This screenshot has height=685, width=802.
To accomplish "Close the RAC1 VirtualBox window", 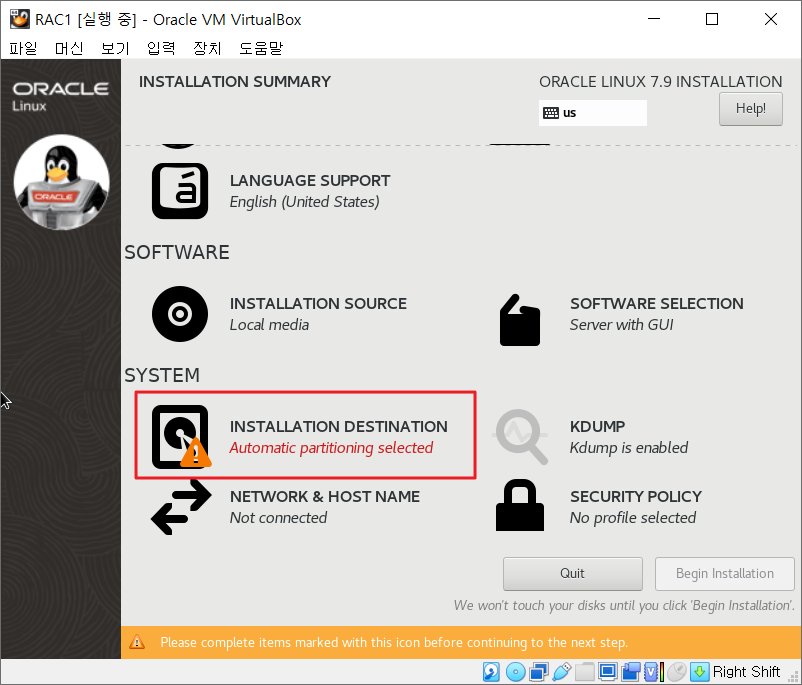I will pyautogui.click(x=770, y=19).
